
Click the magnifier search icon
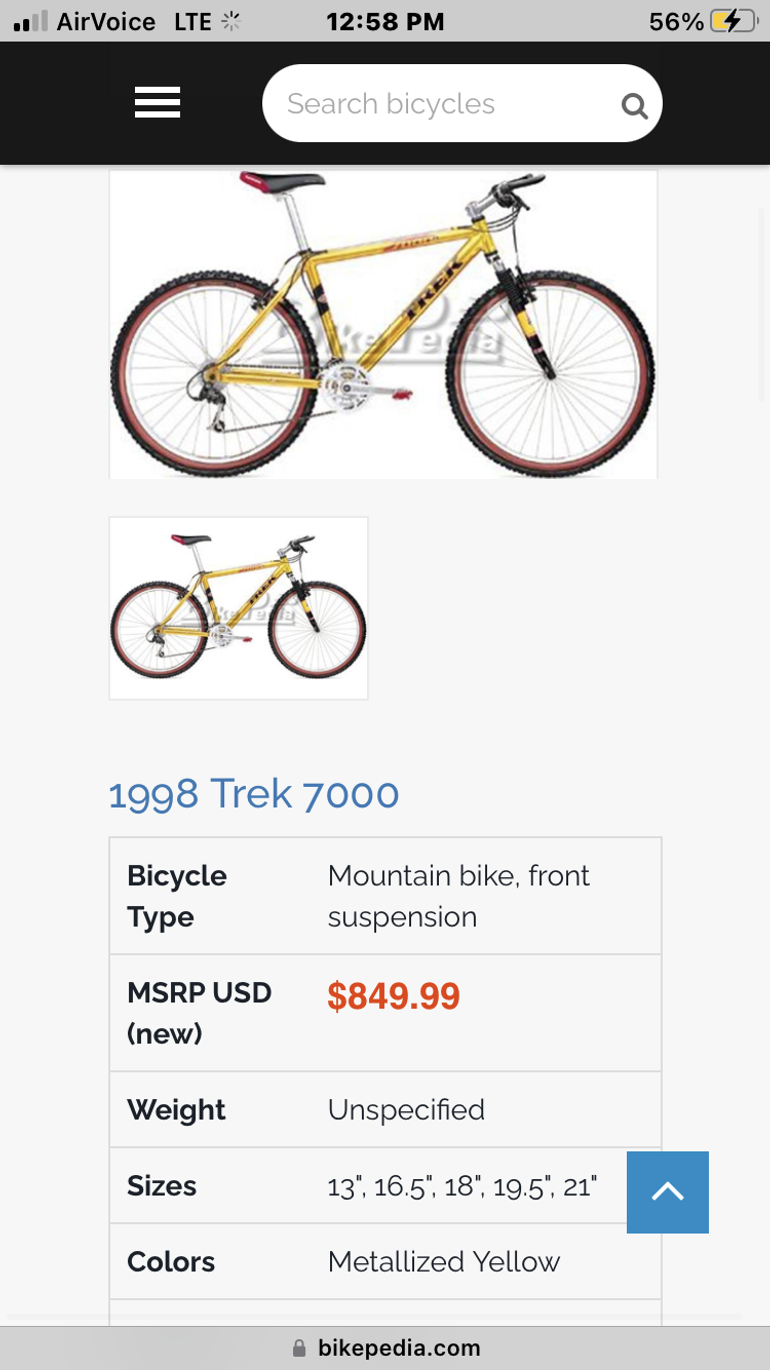pyautogui.click(x=634, y=105)
